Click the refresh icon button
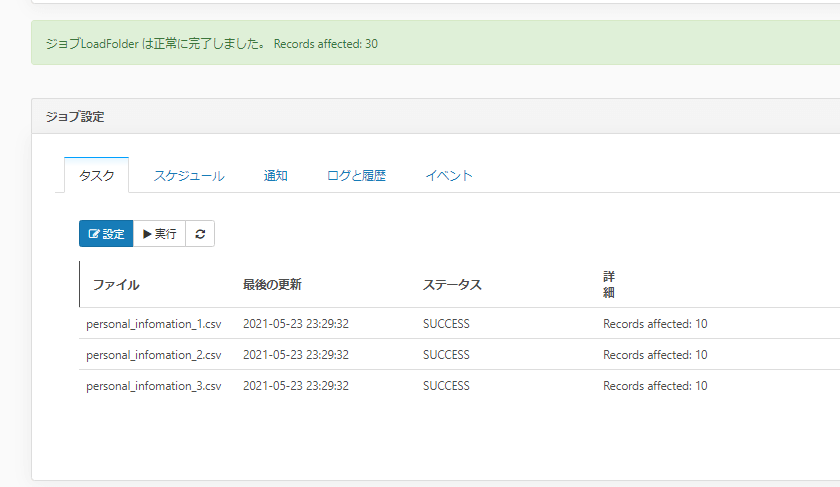 (200, 234)
